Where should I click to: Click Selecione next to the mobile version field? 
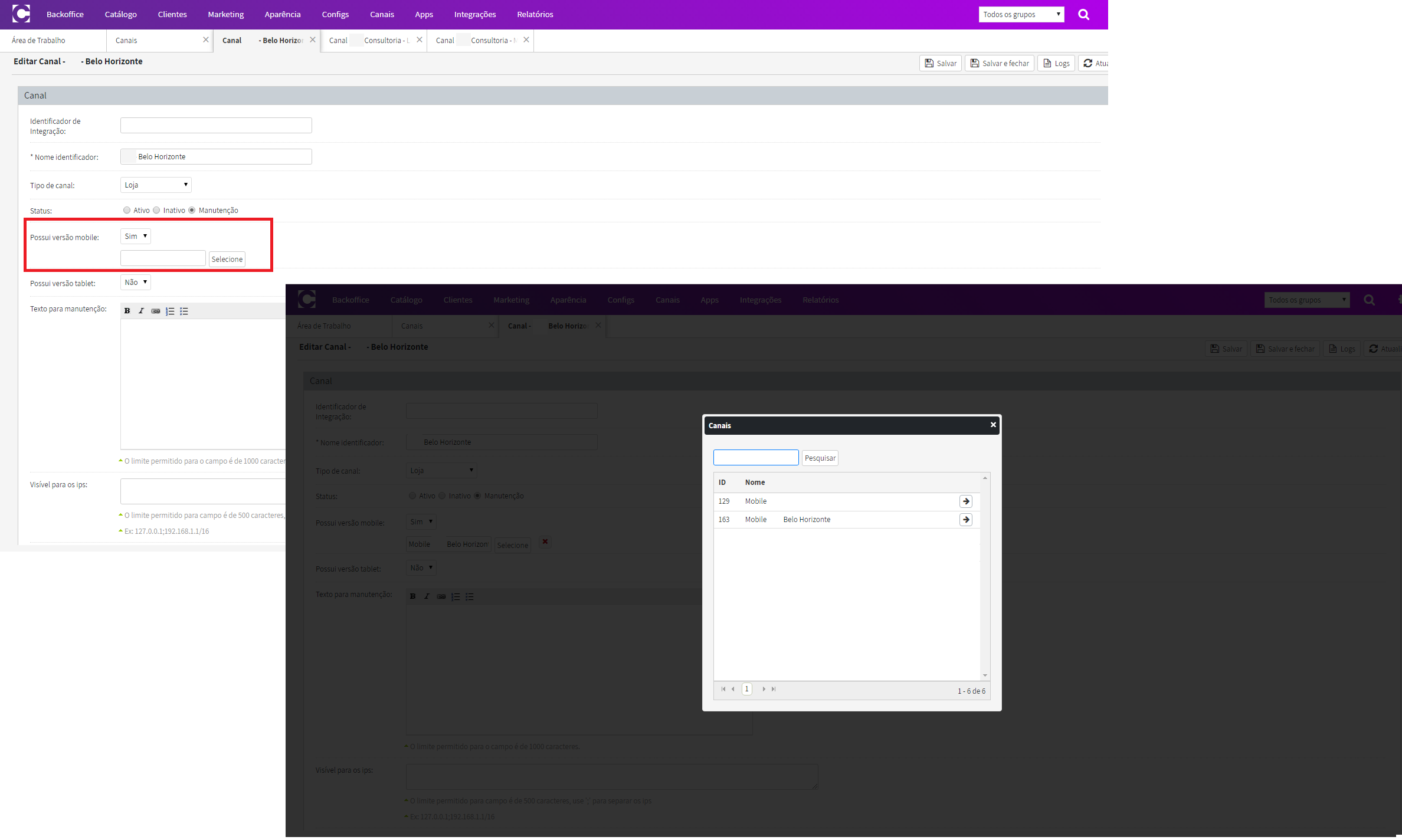227,259
